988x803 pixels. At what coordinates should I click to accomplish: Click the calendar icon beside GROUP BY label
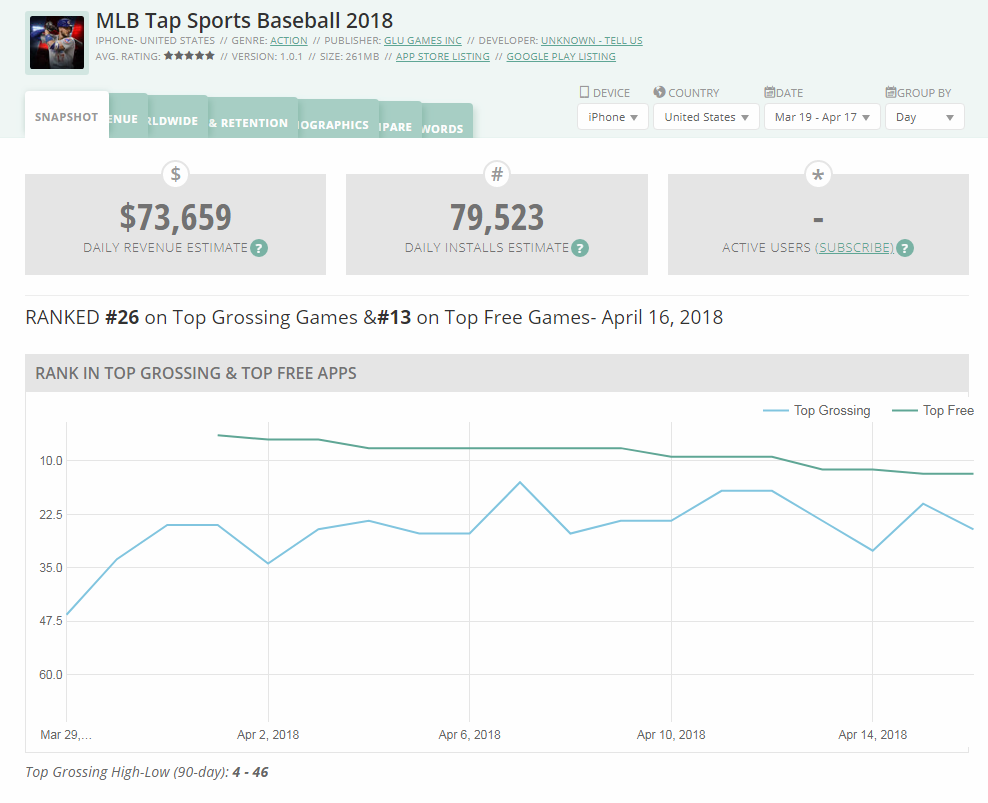[890, 92]
